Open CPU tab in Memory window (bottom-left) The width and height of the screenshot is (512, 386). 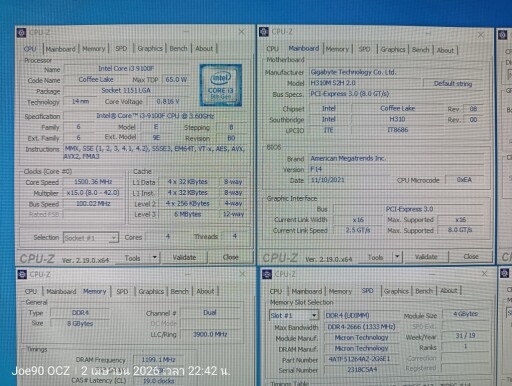31,291
